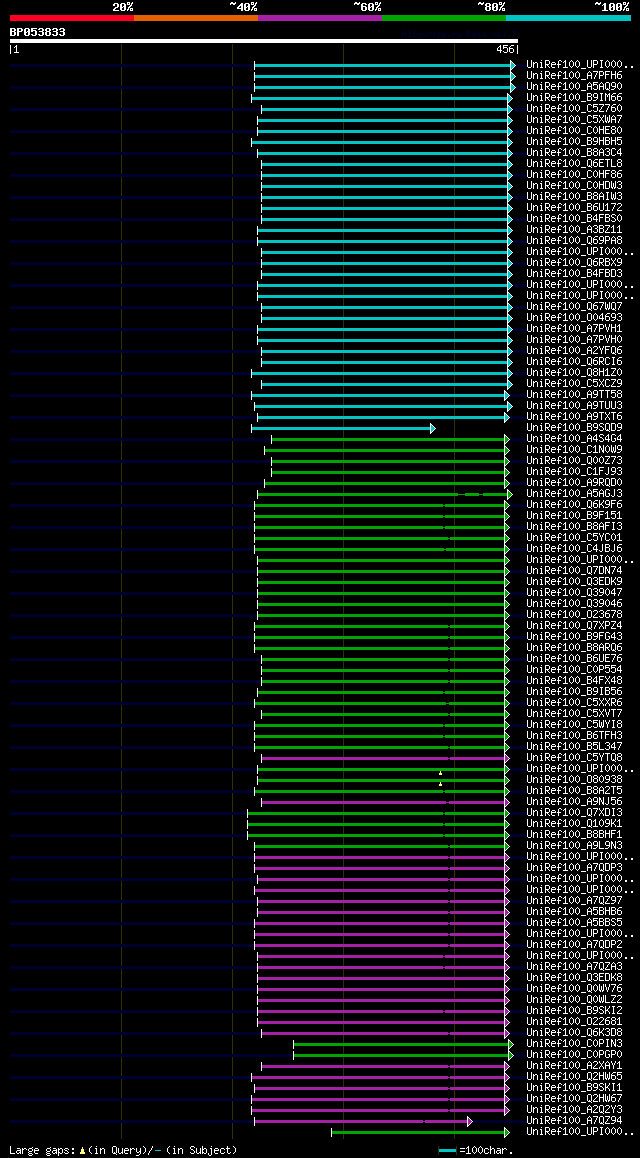Click the UniRef100_A7PVH1 label

click(x=574, y=329)
